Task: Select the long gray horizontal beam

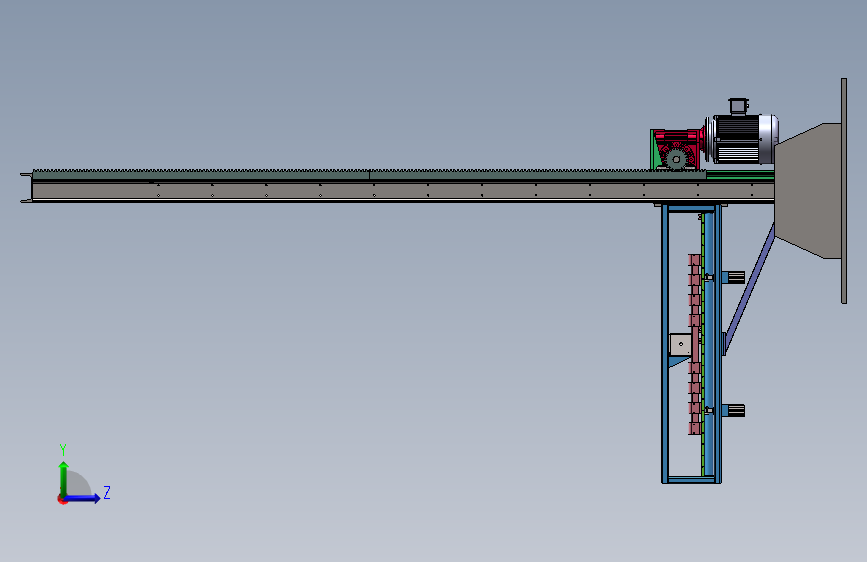Action: coord(403,191)
